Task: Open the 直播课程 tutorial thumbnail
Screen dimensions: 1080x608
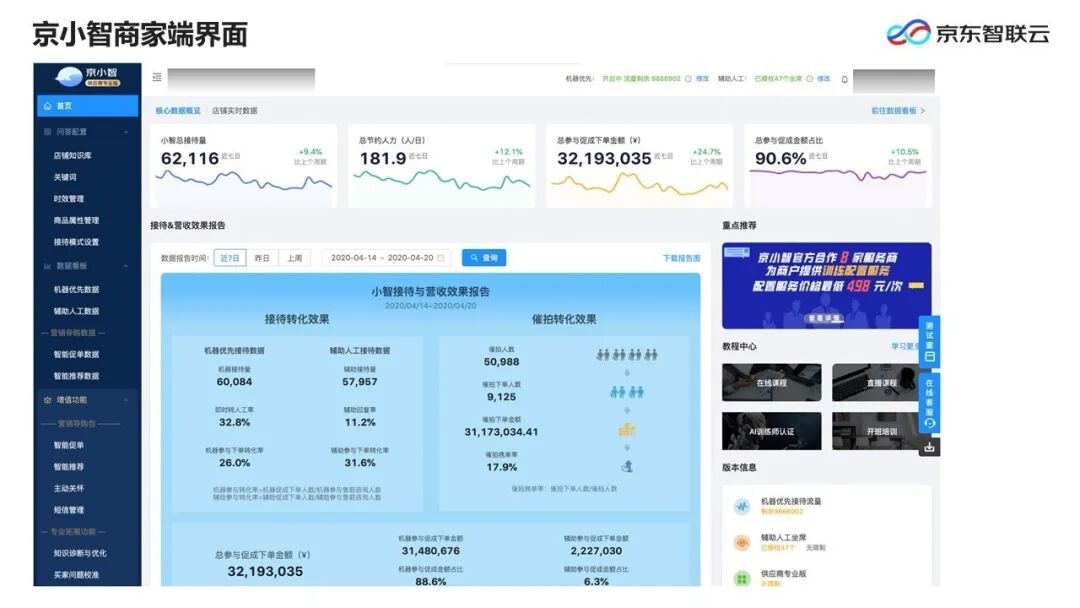Action: 882,382
